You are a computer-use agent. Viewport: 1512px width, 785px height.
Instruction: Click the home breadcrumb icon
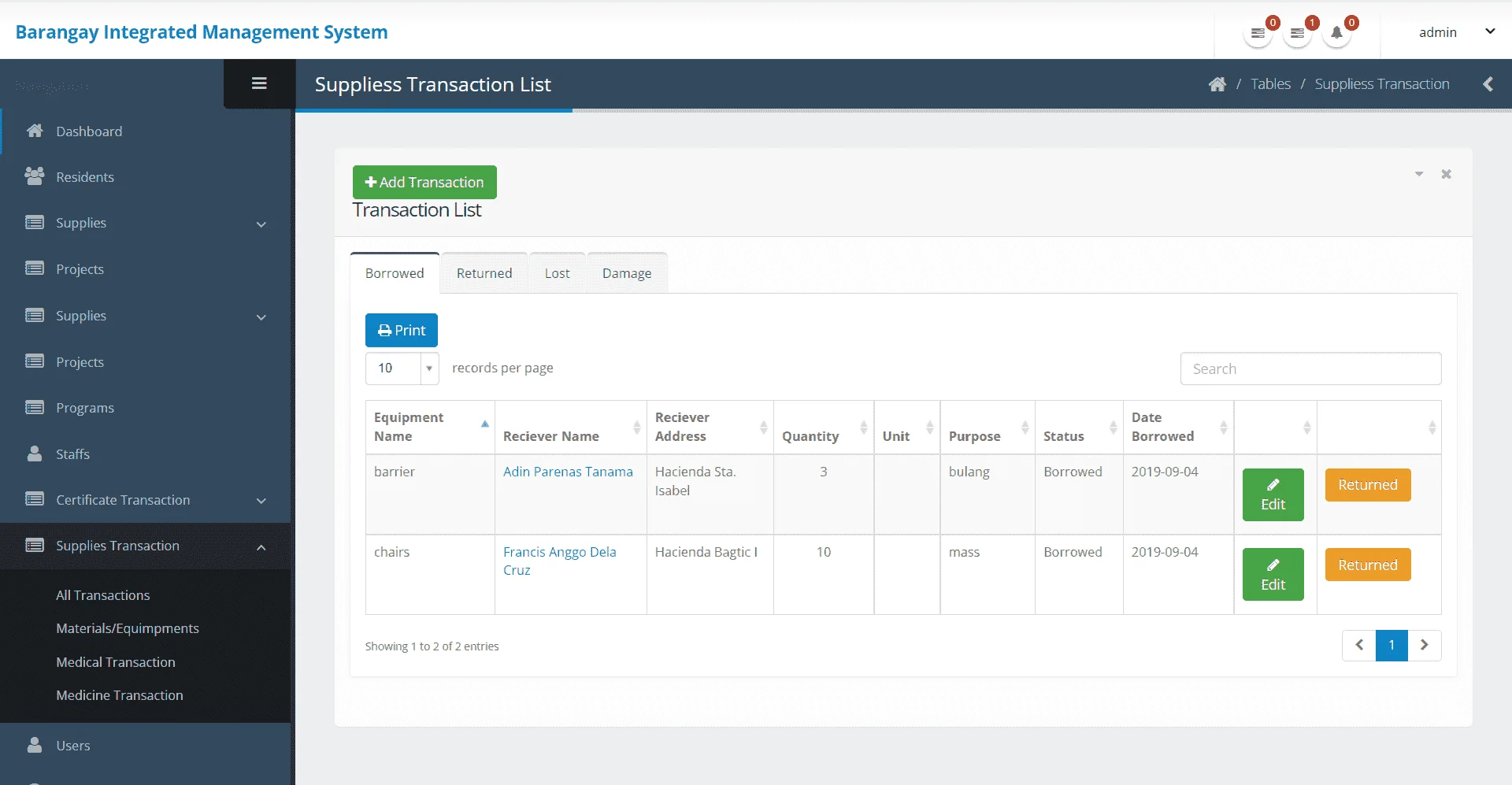click(1217, 84)
